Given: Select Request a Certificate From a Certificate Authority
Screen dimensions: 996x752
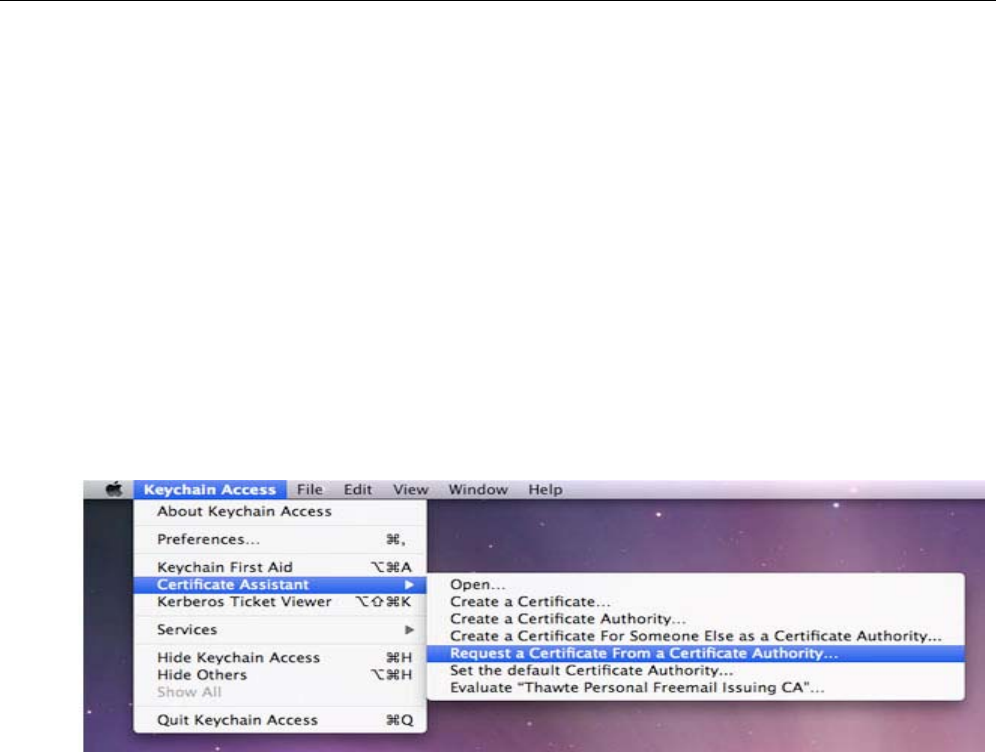Looking at the screenshot, I should click(696, 653).
